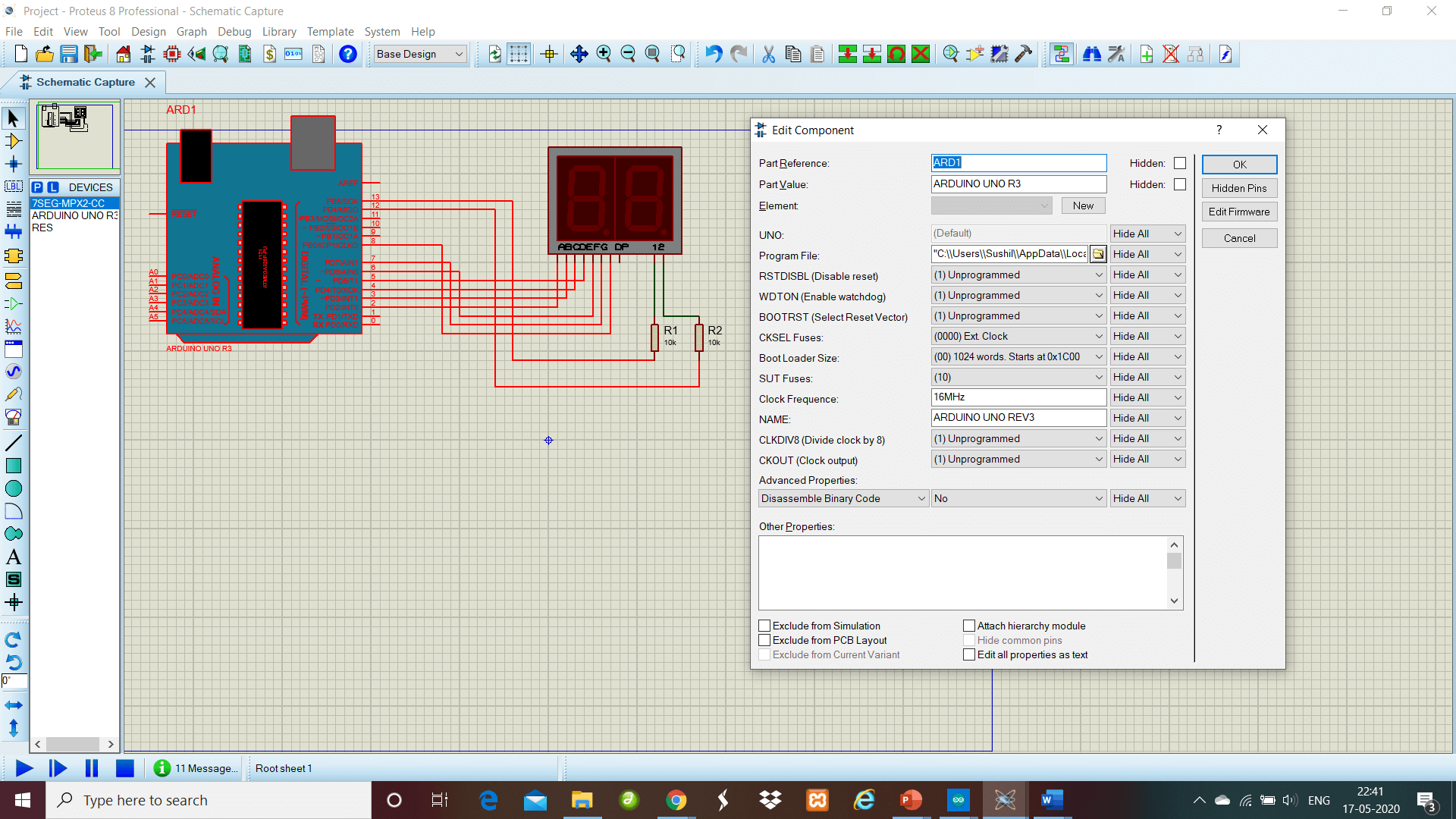The height and width of the screenshot is (819, 1456).
Task: Open the Debug menu
Action: click(234, 31)
